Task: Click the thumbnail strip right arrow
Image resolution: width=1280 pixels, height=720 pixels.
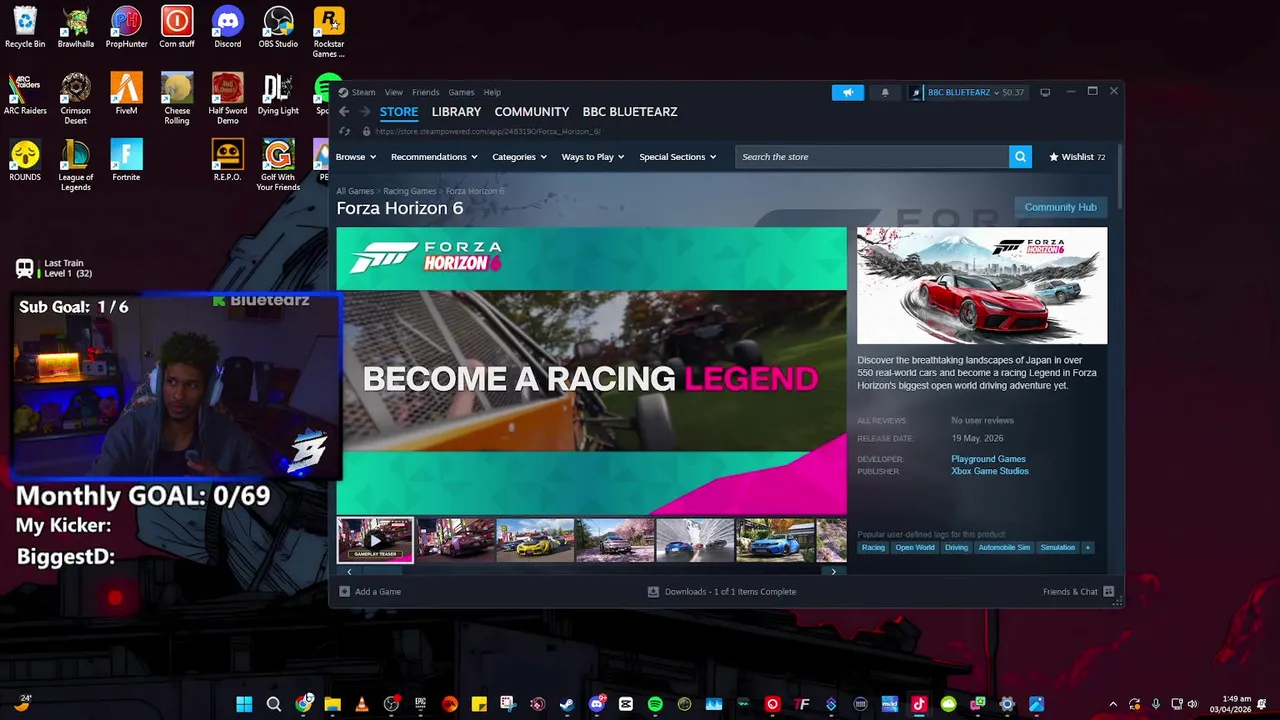Action: 834,572
